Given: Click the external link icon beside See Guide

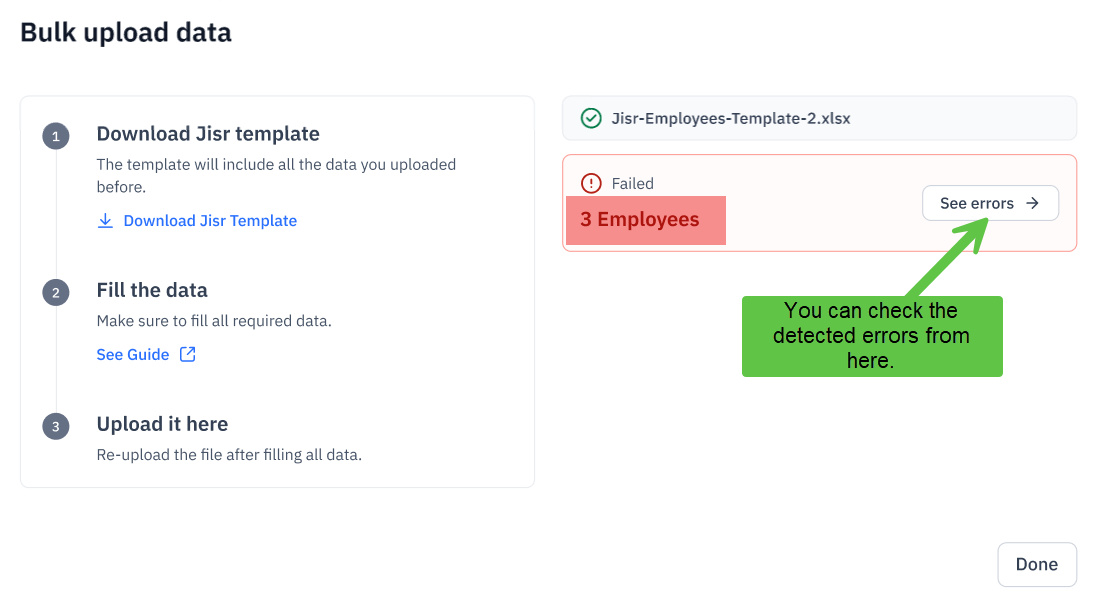Looking at the screenshot, I should [187, 354].
